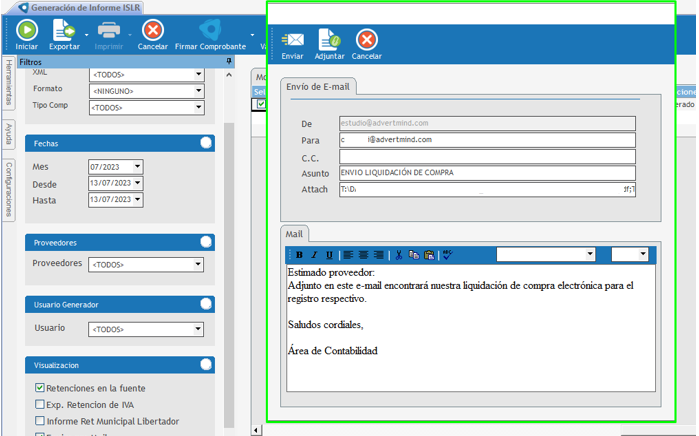
Task: Open the Mes date dropdown
Action: (137, 167)
